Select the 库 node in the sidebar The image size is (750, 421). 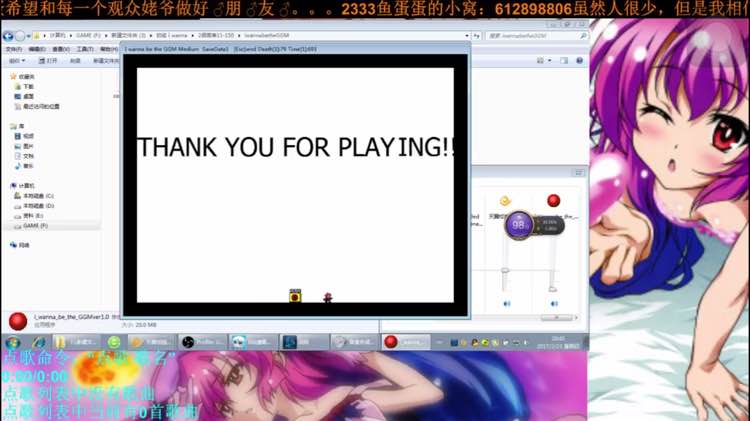(17, 126)
